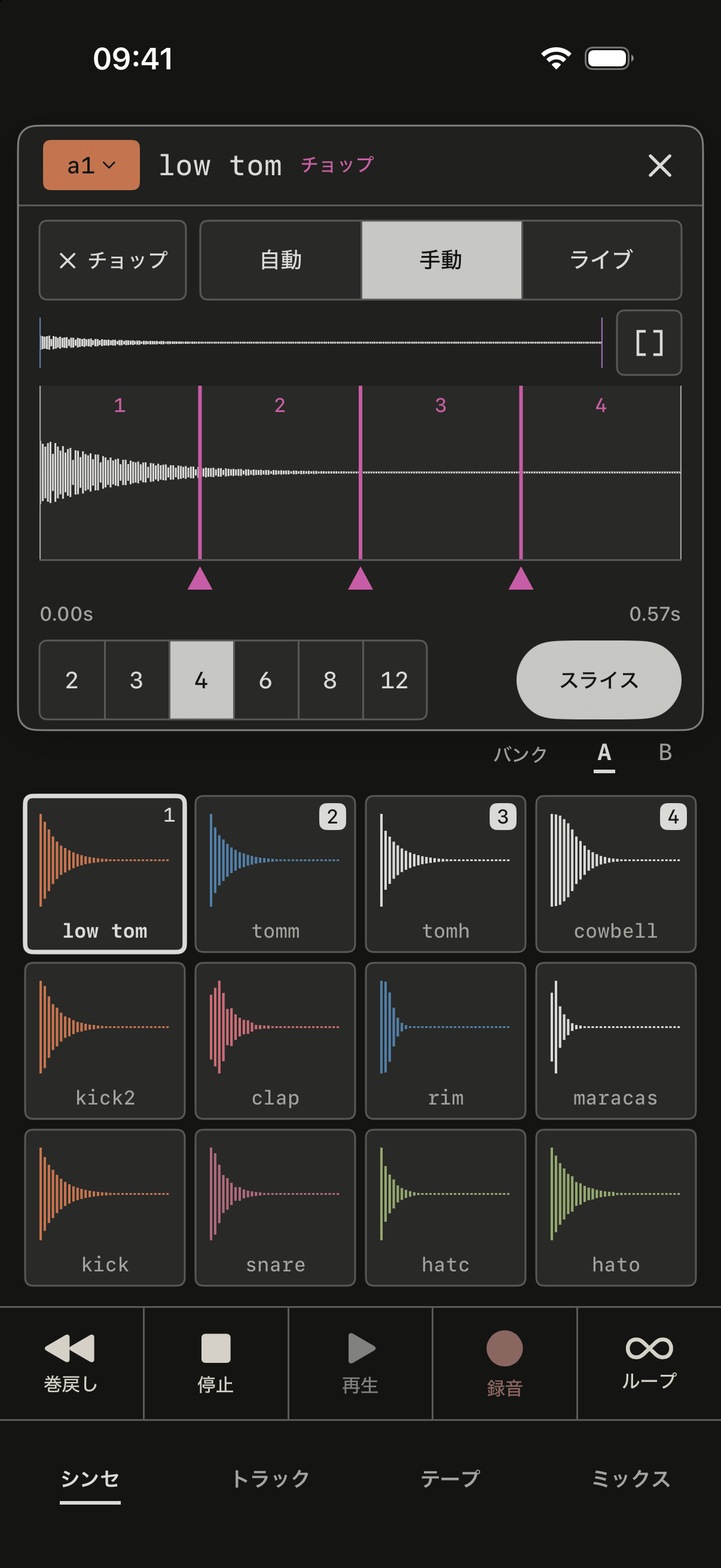Select 8 slices in slice count
Viewport: 721px width, 1568px height.
pyautogui.click(x=331, y=680)
